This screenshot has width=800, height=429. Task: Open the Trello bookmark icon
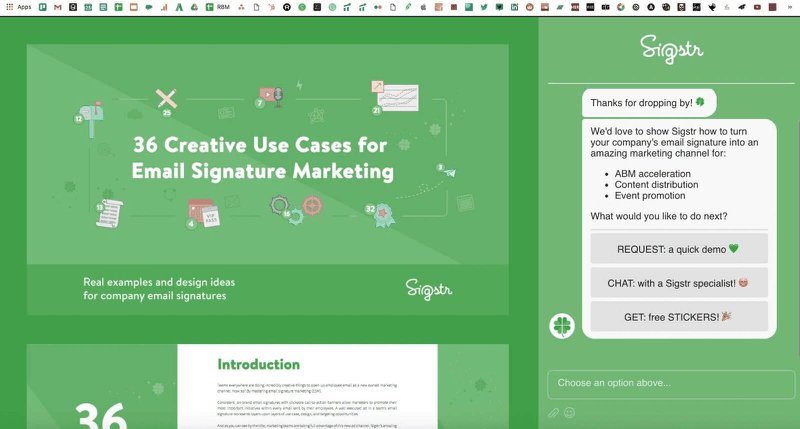(x=42, y=7)
